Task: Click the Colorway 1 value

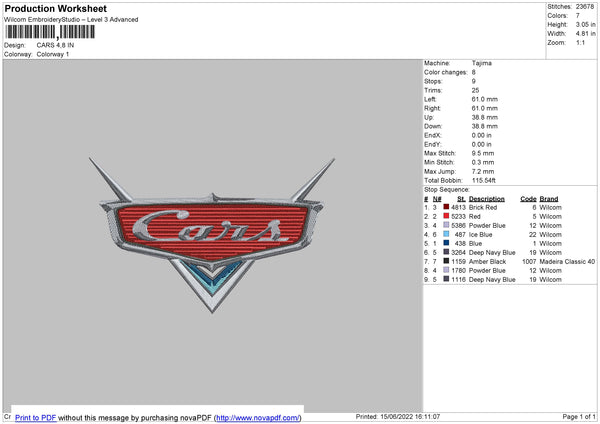Action: click(53, 54)
